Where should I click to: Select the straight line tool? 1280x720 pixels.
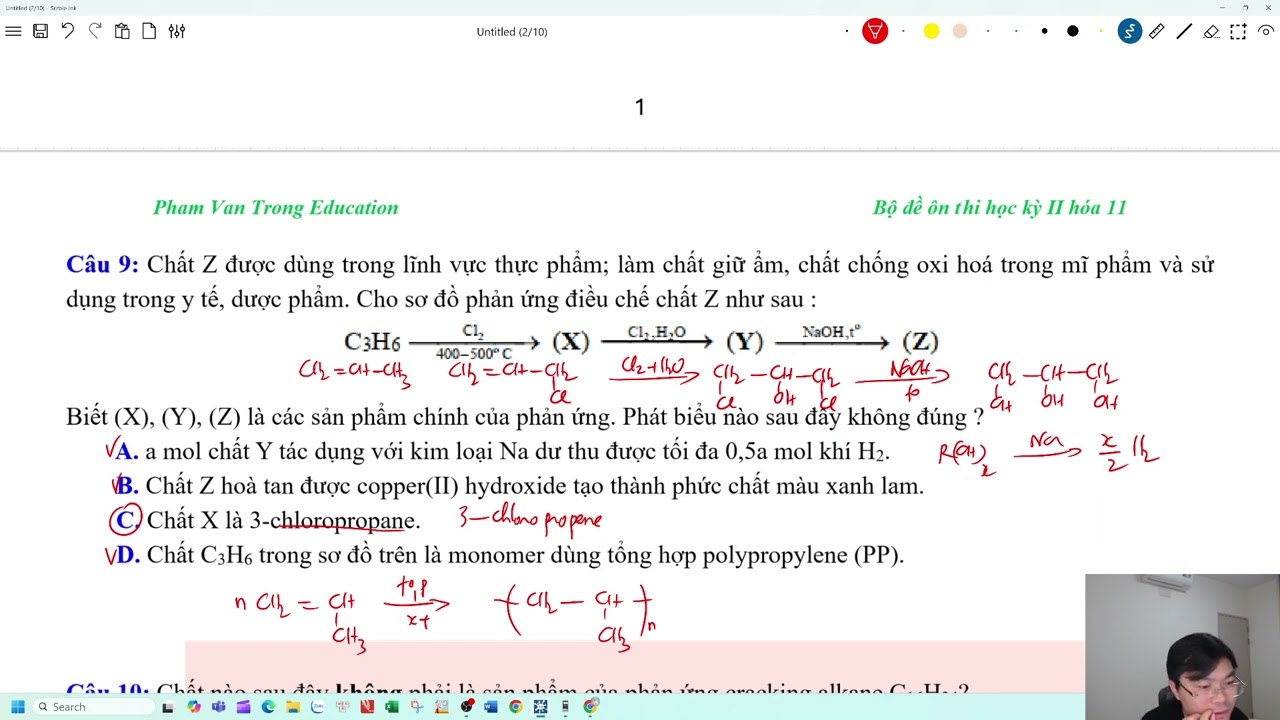1184,31
